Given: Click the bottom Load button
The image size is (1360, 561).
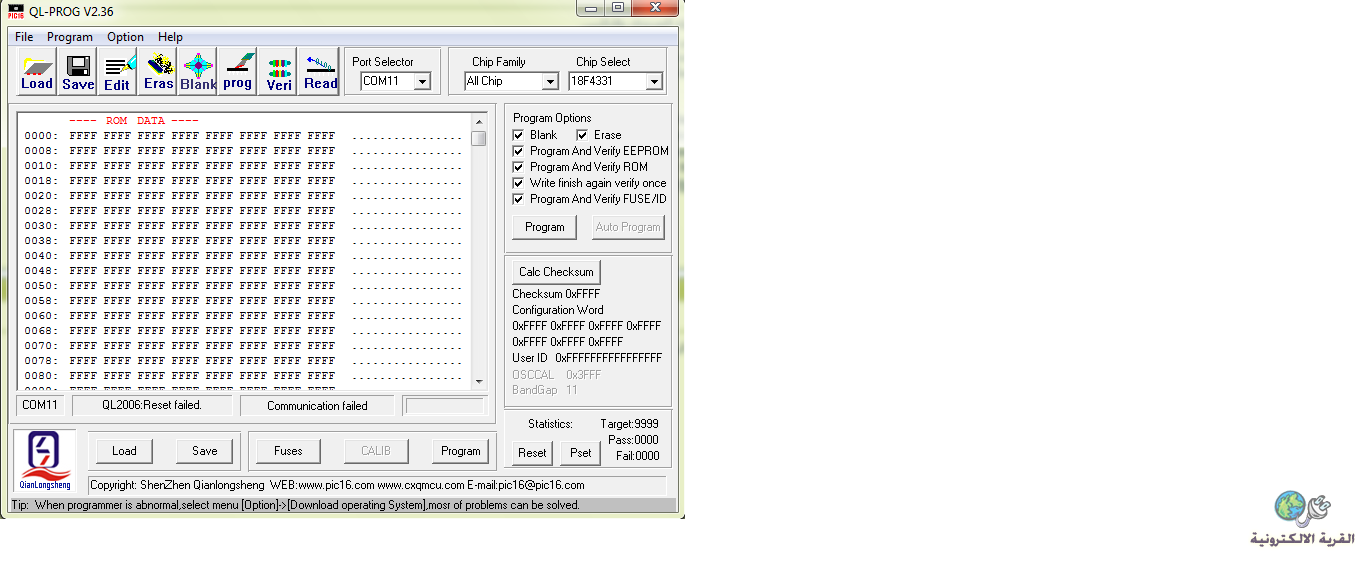Looking at the screenshot, I should pos(124,451).
